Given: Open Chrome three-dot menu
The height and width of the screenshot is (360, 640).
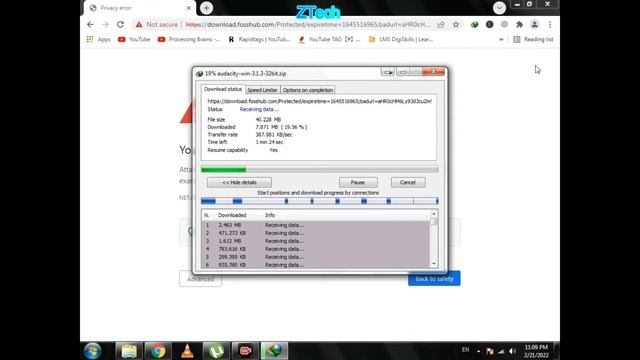Looking at the screenshot, I should tap(550, 24).
